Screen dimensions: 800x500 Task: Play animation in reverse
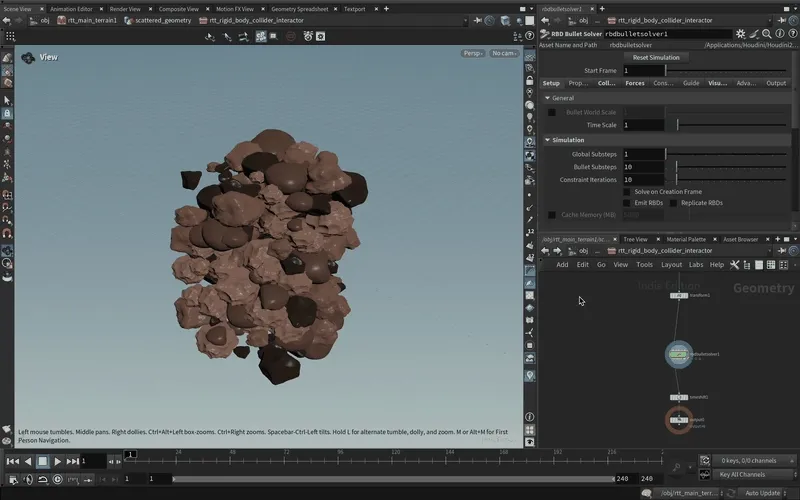click(28, 461)
